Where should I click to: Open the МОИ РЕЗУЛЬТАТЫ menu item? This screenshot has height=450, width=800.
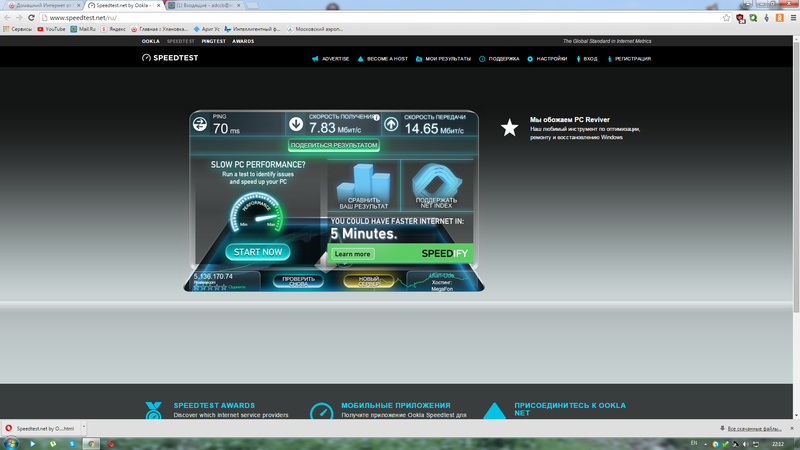tap(444, 59)
